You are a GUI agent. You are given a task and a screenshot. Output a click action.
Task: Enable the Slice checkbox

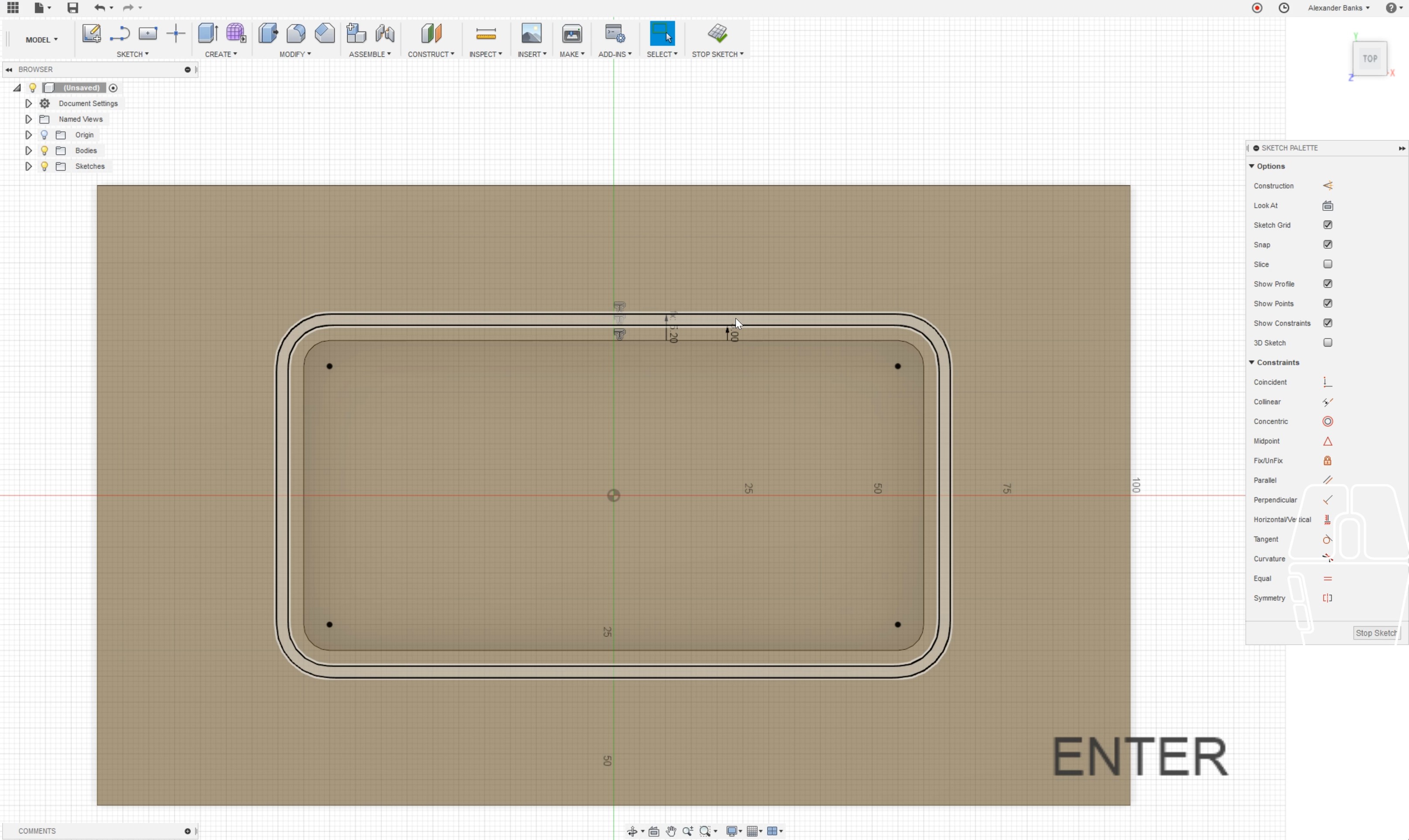pos(1327,264)
